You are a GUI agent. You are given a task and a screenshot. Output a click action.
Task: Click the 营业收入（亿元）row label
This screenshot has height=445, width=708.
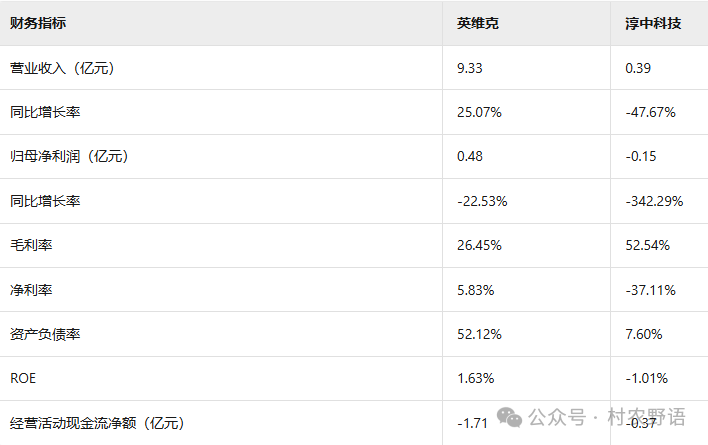pos(62,68)
